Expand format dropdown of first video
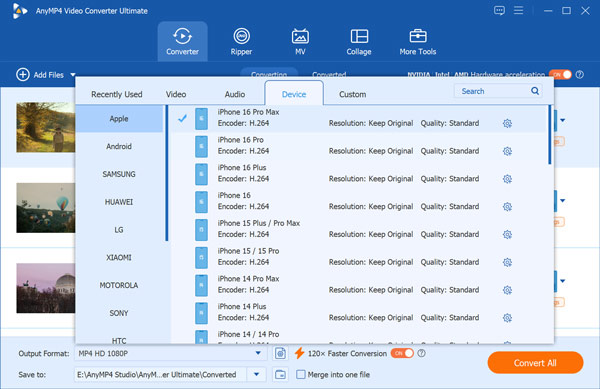This screenshot has height=389, width=600. [x=562, y=120]
